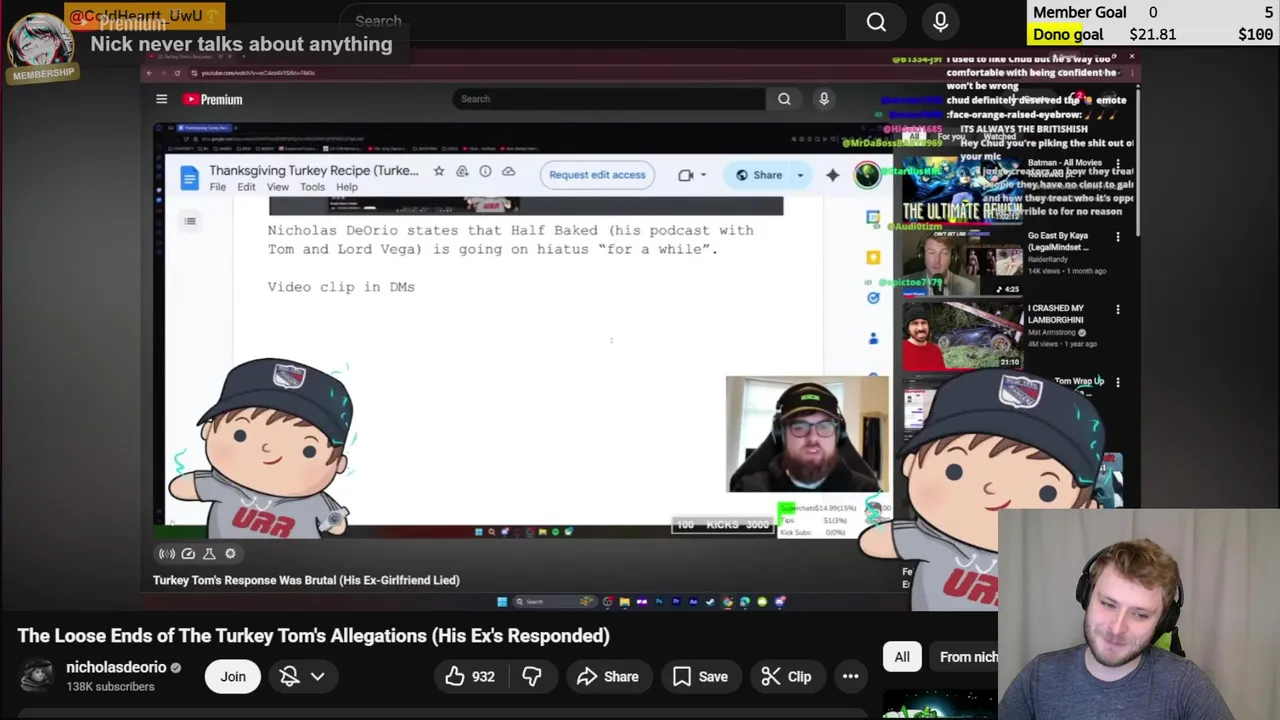Open the gear settings icon below player

tap(230, 553)
